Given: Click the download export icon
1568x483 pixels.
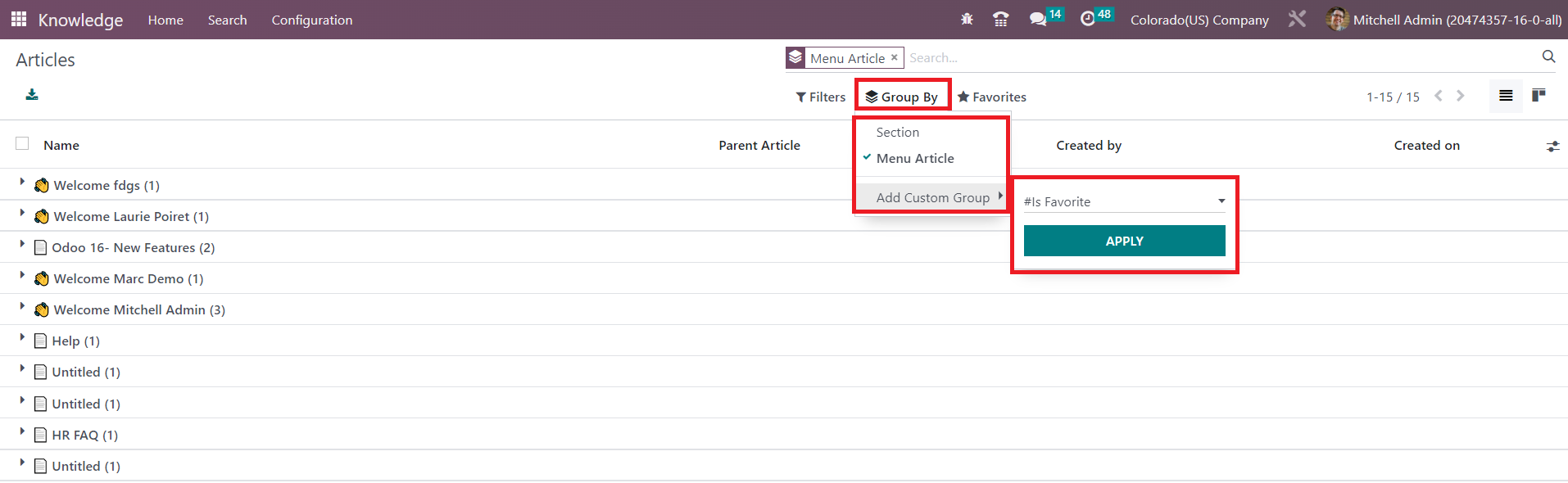Looking at the screenshot, I should click(32, 95).
